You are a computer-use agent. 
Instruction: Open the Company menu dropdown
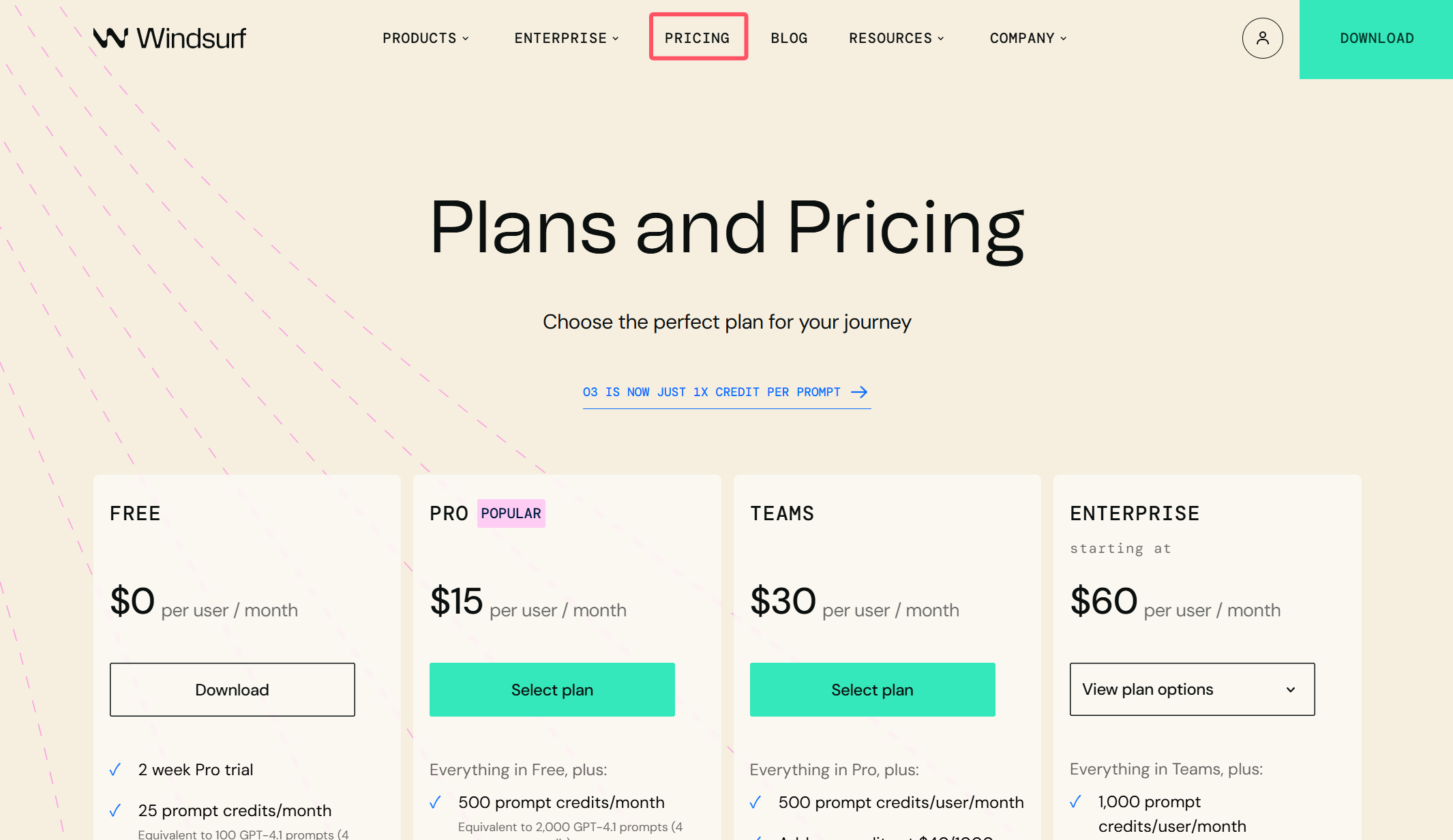[1028, 38]
